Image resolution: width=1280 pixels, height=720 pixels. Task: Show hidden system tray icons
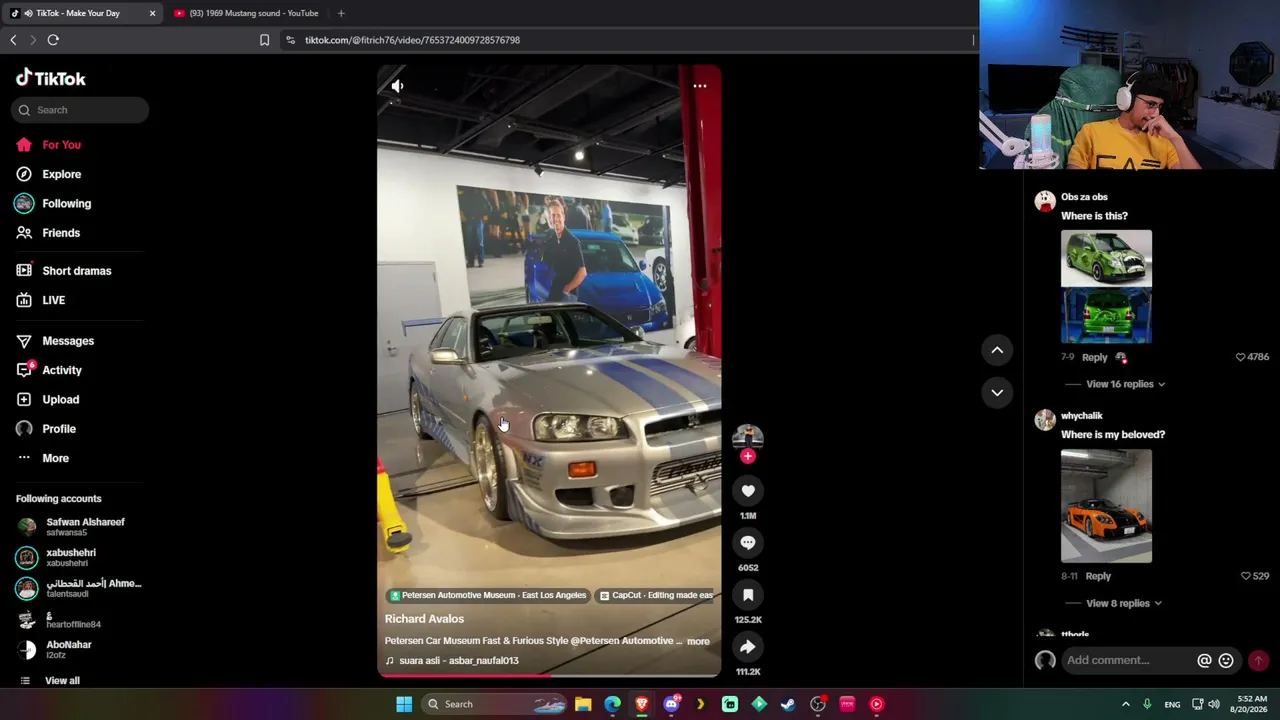point(1125,704)
